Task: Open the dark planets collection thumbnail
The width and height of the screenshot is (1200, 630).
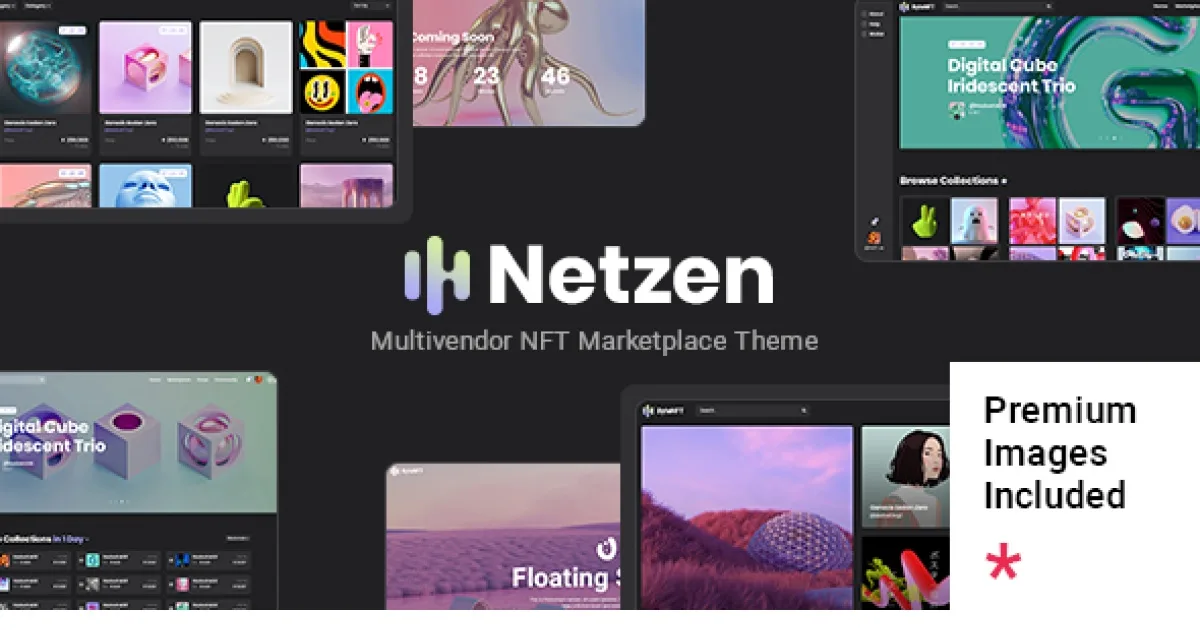Action: pyautogui.click(x=1140, y=221)
